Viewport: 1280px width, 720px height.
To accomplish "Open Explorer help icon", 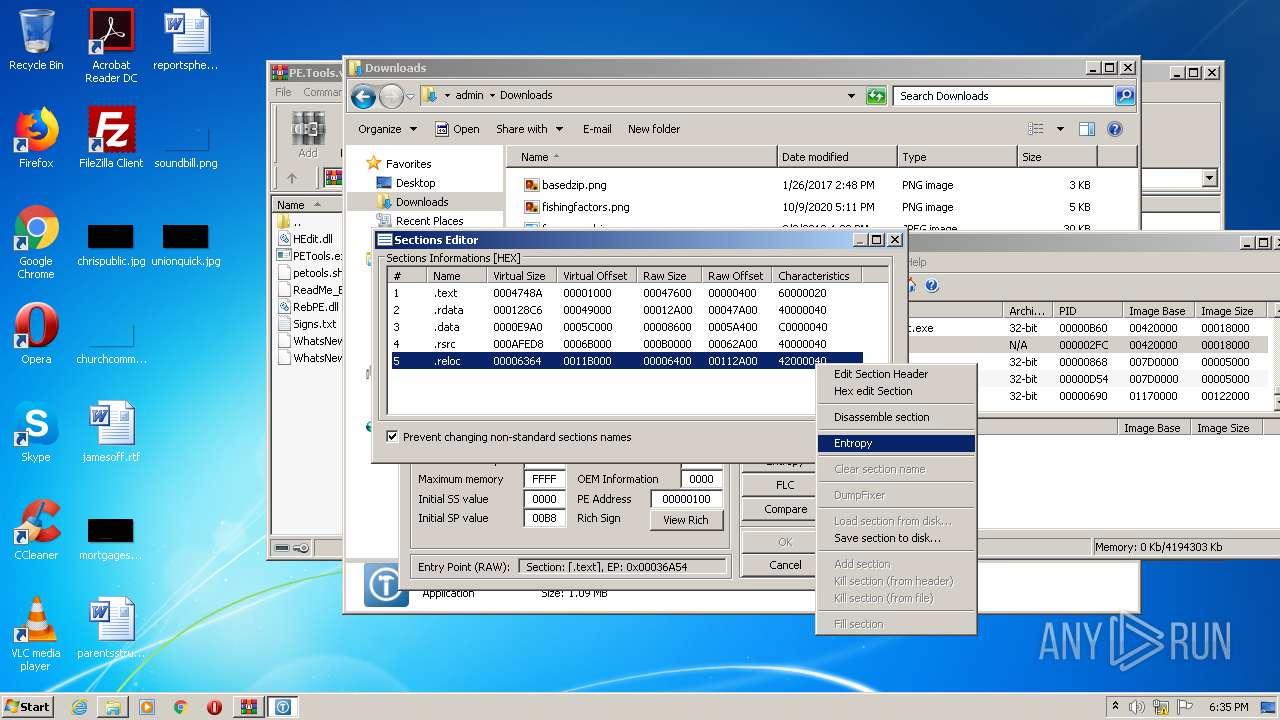I will [1115, 129].
